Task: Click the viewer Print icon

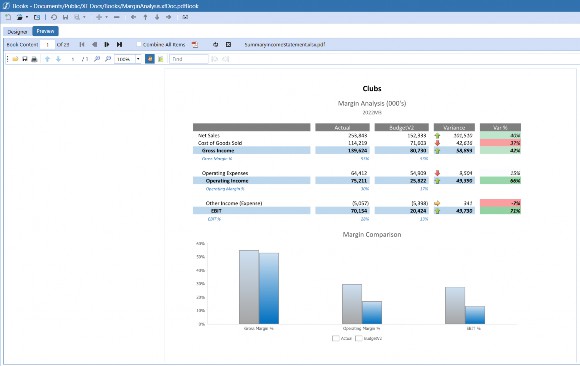Action: click(x=34, y=59)
